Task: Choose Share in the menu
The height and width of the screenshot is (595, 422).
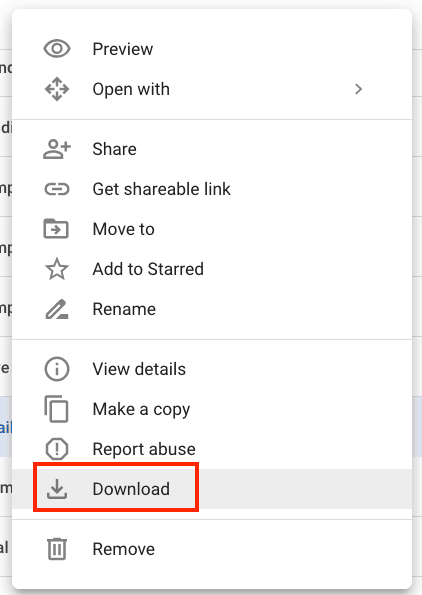Action: (212, 149)
